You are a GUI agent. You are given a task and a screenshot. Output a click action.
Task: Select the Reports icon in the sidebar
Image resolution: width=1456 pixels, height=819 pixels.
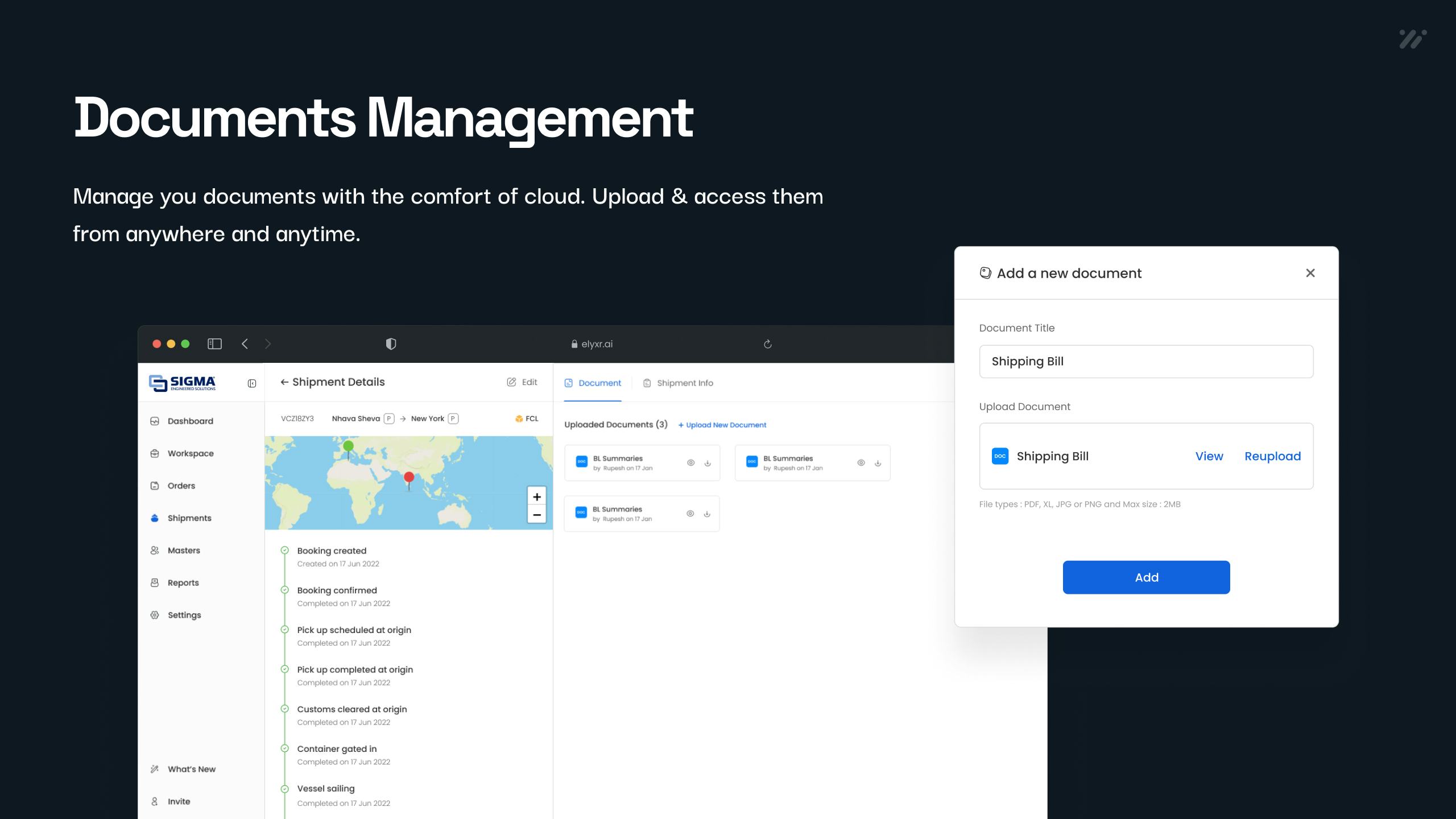[x=155, y=582]
